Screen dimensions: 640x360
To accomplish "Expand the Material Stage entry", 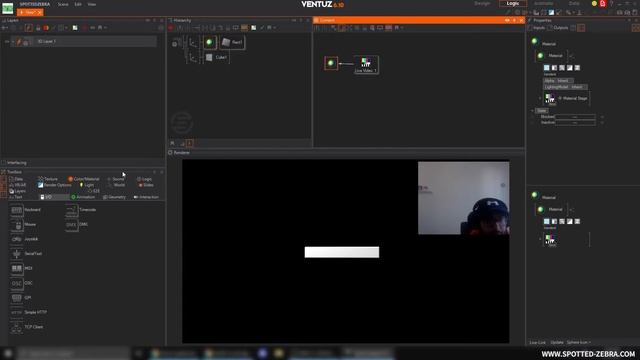I will tap(540, 98).
